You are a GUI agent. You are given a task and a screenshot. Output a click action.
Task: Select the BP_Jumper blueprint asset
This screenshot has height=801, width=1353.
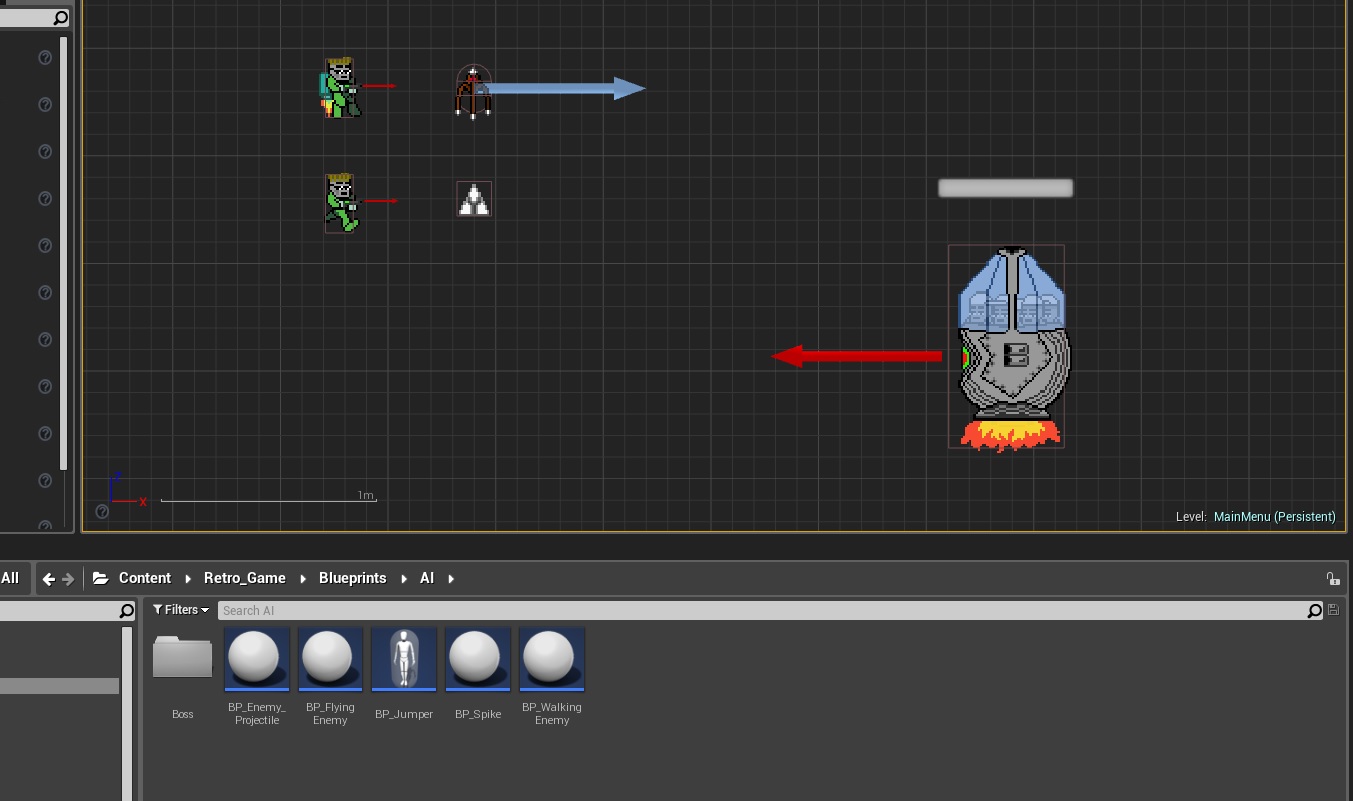(404, 660)
